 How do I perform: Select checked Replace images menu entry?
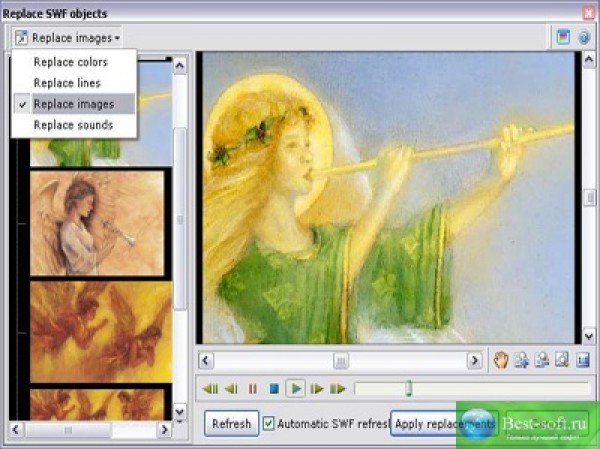pyautogui.click(x=74, y=104)
